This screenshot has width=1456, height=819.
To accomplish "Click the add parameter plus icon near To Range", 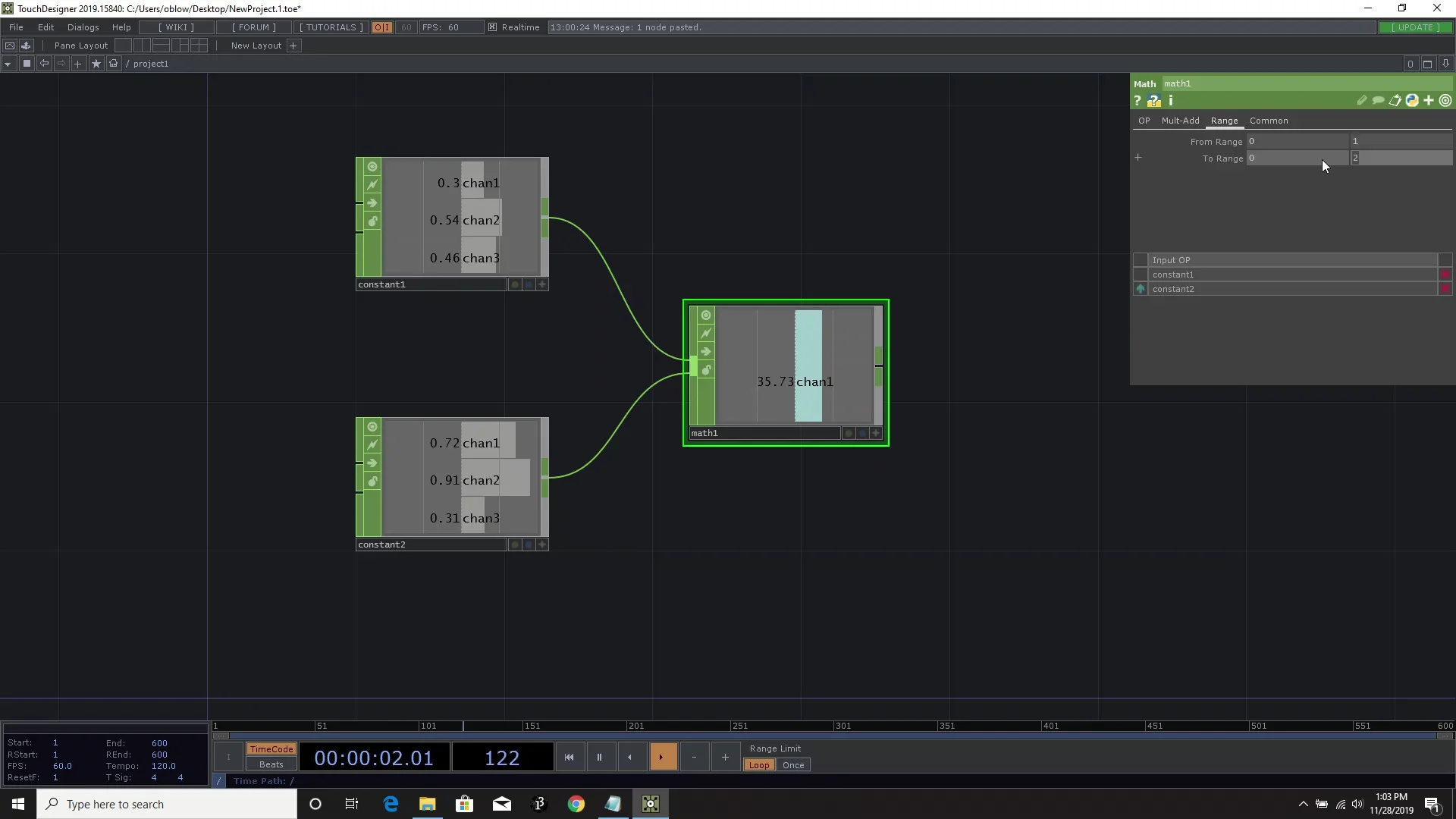I will (1139, 158).
